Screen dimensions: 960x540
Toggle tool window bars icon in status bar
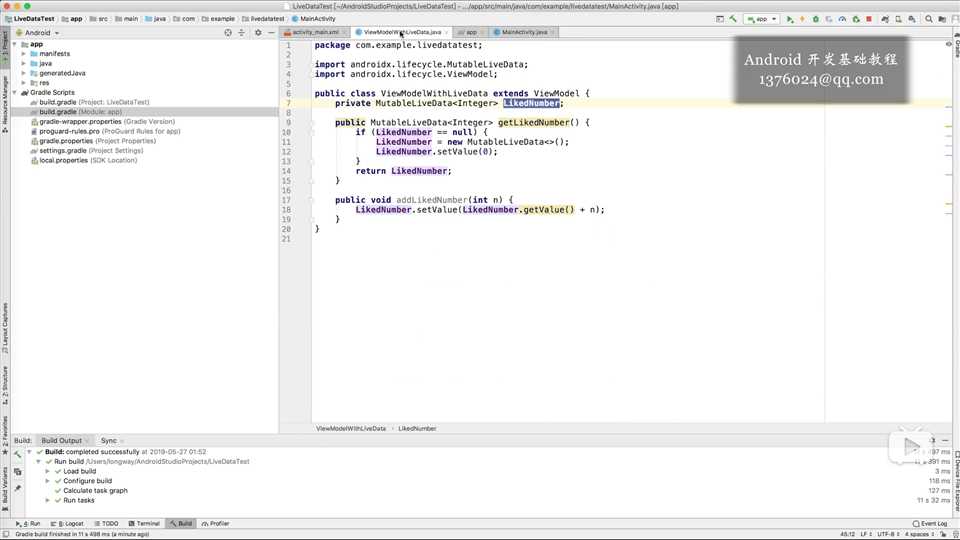tap(5, 534)
